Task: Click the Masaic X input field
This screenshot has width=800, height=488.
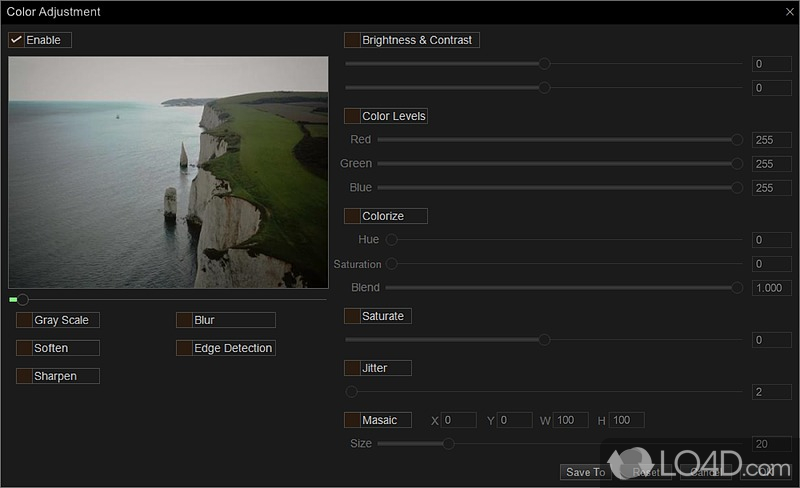Action: tap(459, 420)
